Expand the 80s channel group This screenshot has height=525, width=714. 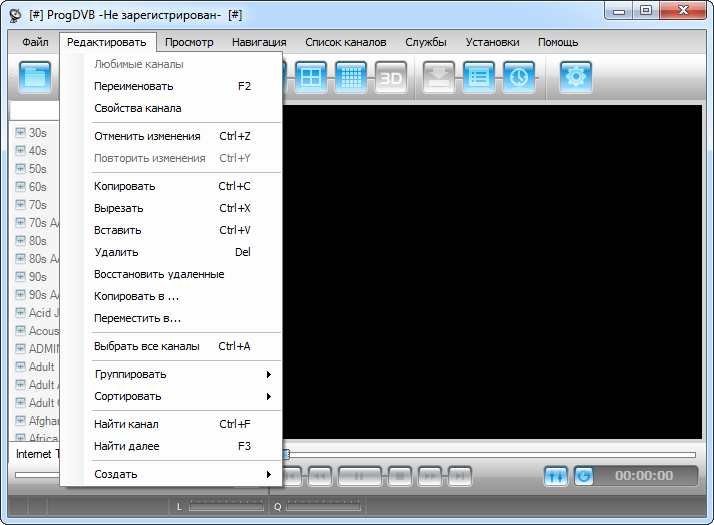tap(20, 240)
